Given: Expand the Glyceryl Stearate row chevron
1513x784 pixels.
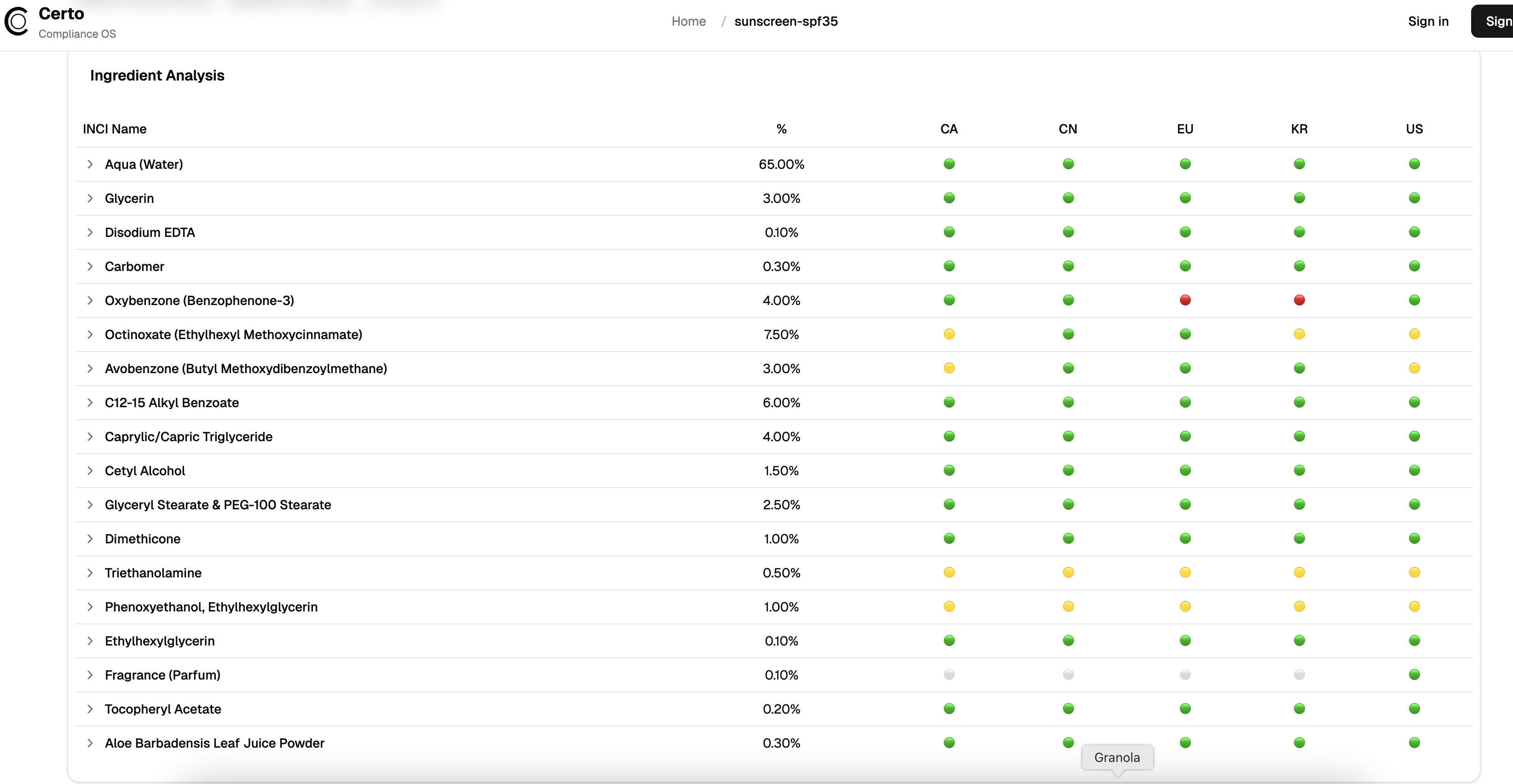Looking at the screenshot, I should tap(90, 505).
